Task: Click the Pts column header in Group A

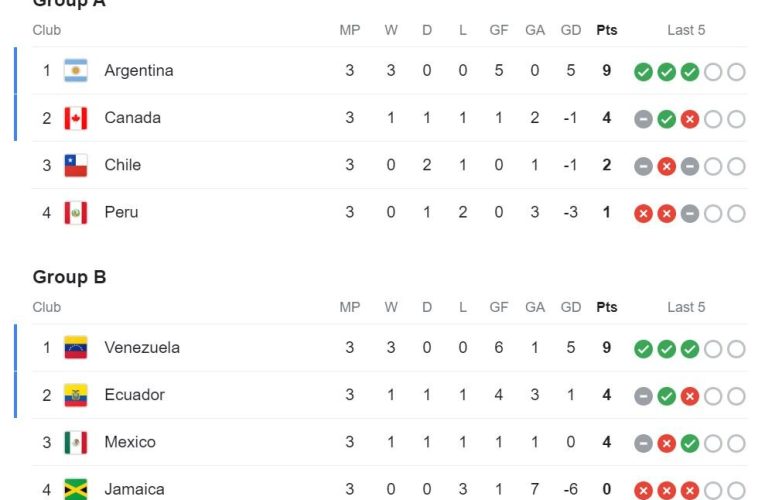Action: [606, 30]
